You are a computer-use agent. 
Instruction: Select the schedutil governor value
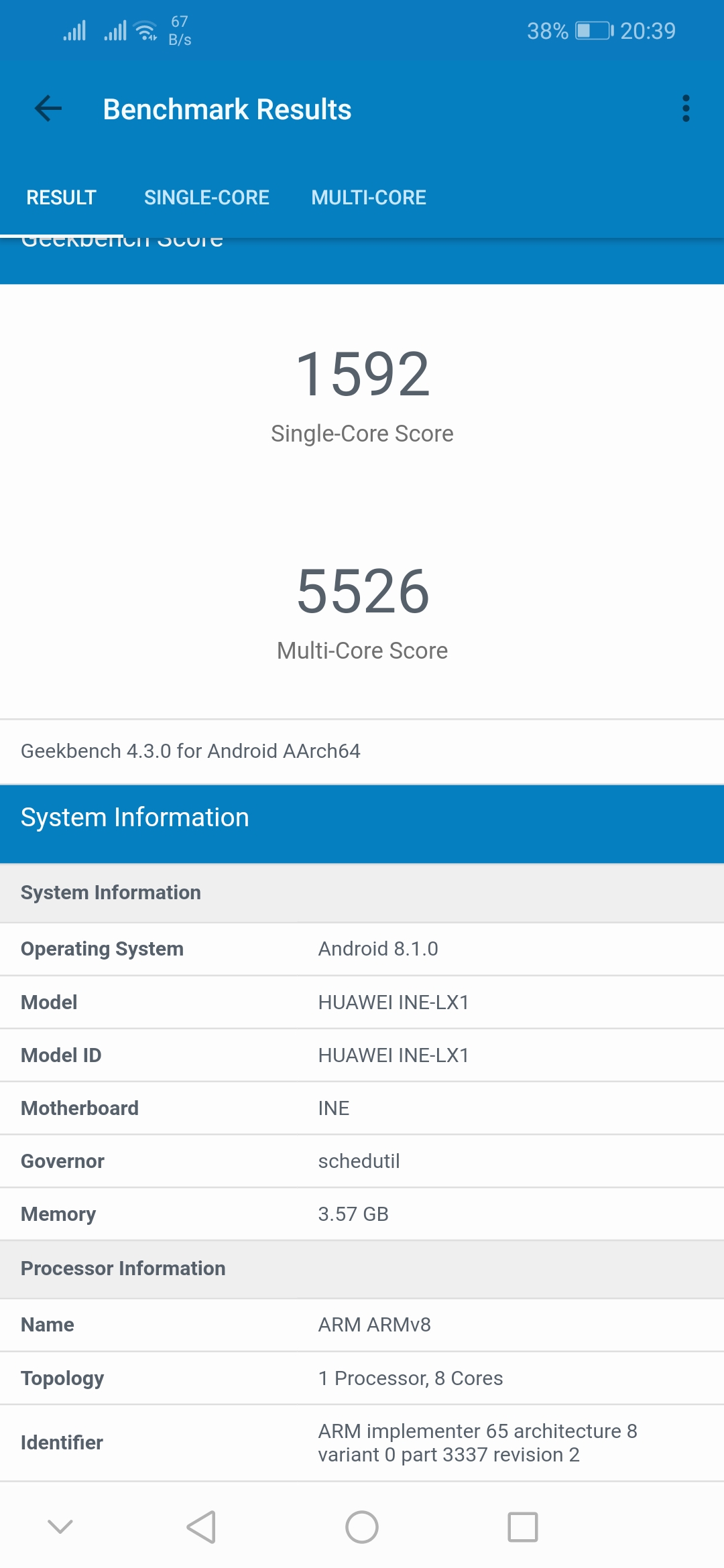pyautogui.click(x=359, y=1161)
